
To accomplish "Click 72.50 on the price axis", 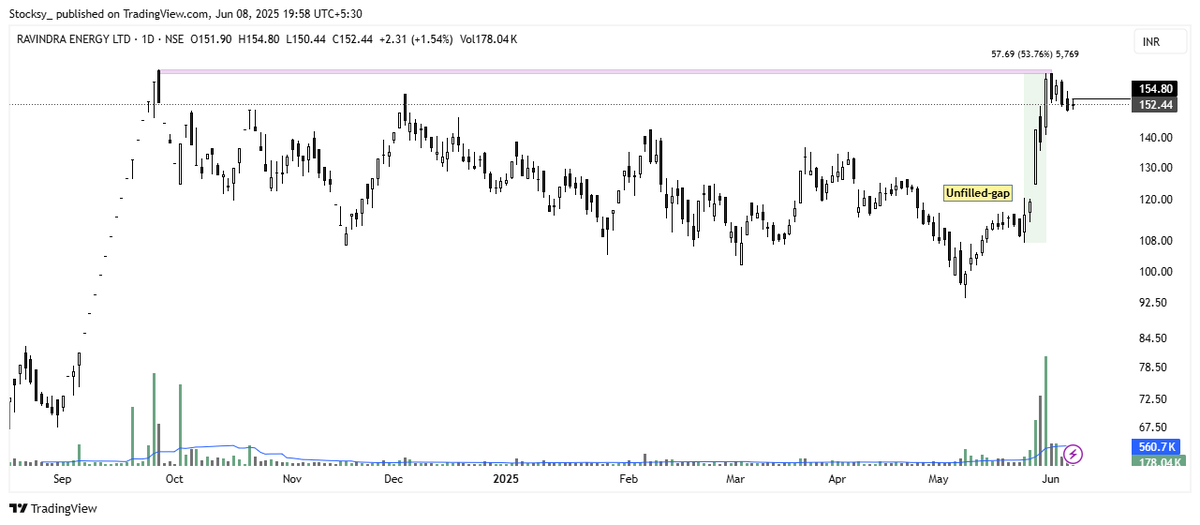I will coord(1151,400).
